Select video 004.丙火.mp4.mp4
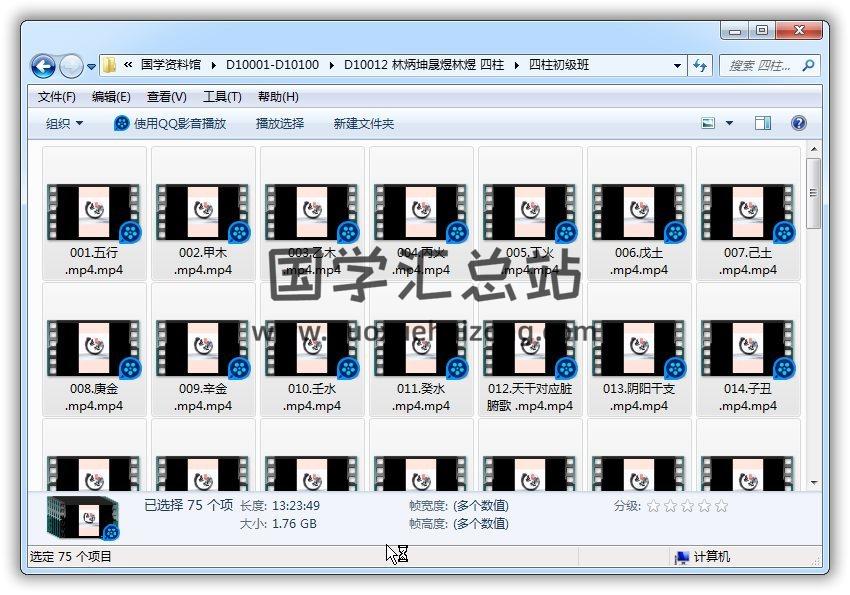 tap(421, 214)
